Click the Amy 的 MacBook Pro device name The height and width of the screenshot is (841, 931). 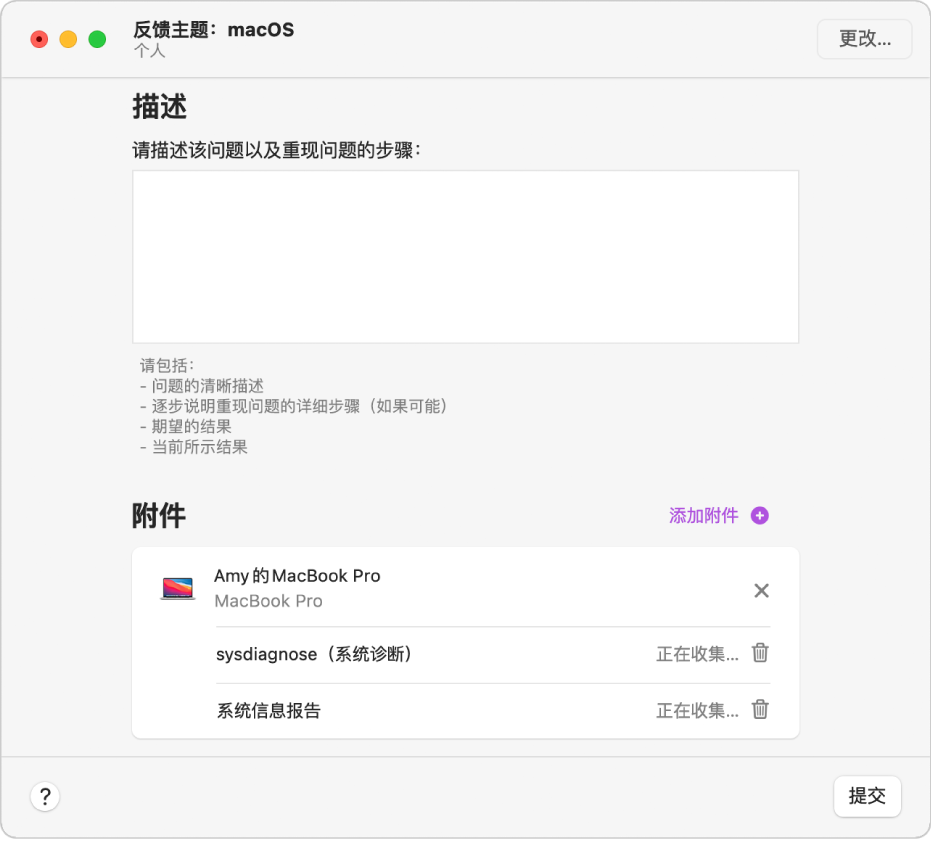point(297,576)
